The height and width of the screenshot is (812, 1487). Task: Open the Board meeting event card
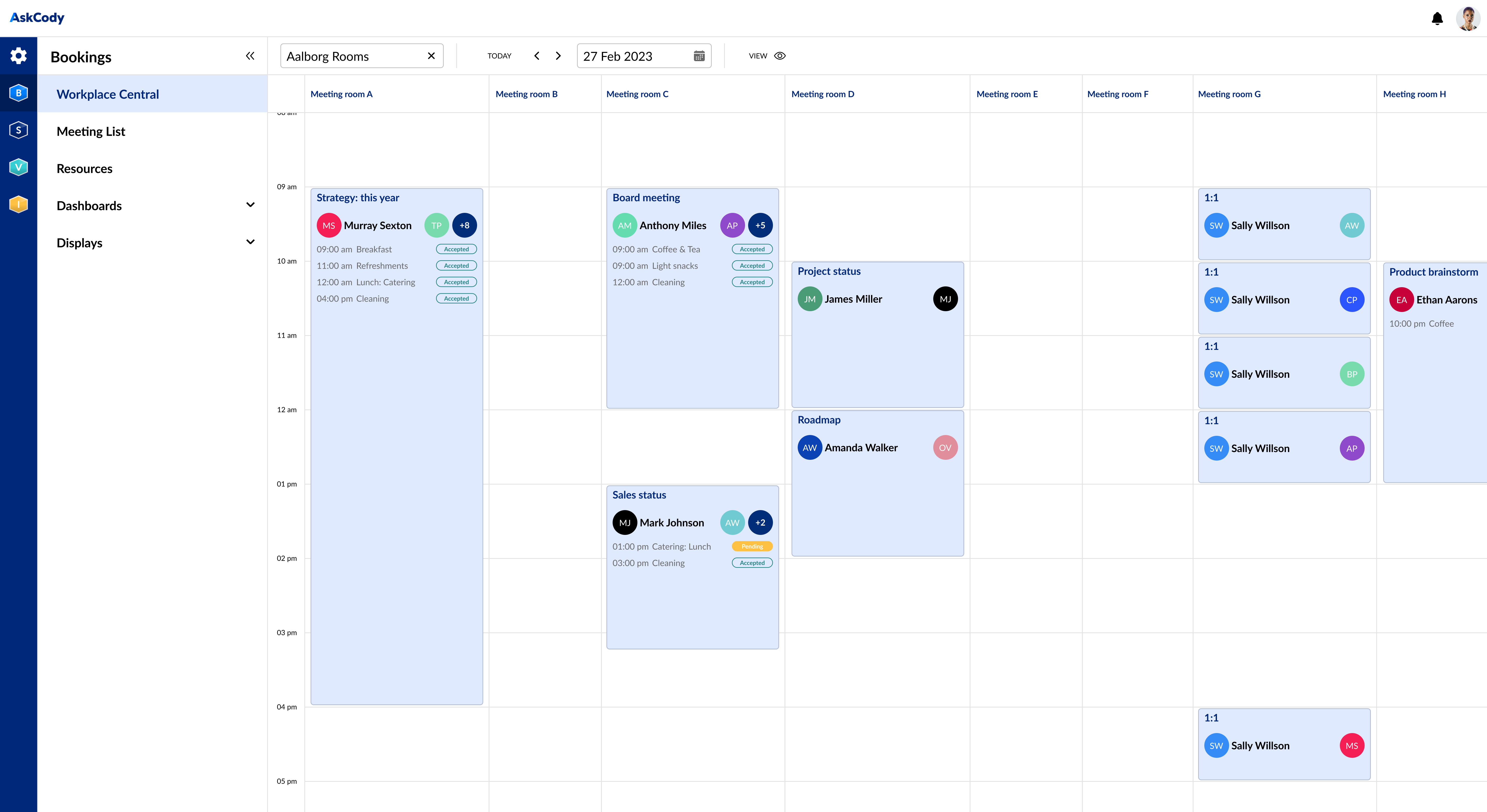pyautogui.click(x=693, y=197)
